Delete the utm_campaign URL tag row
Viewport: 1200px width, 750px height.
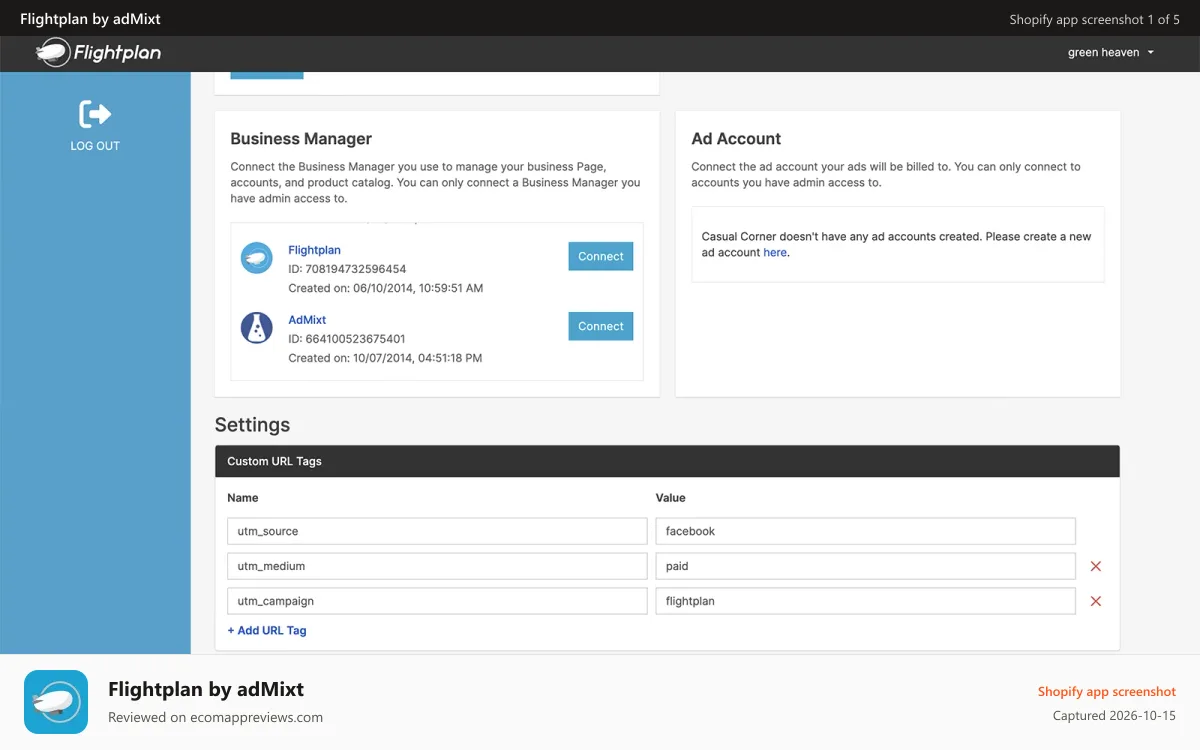coord(1095,601)
